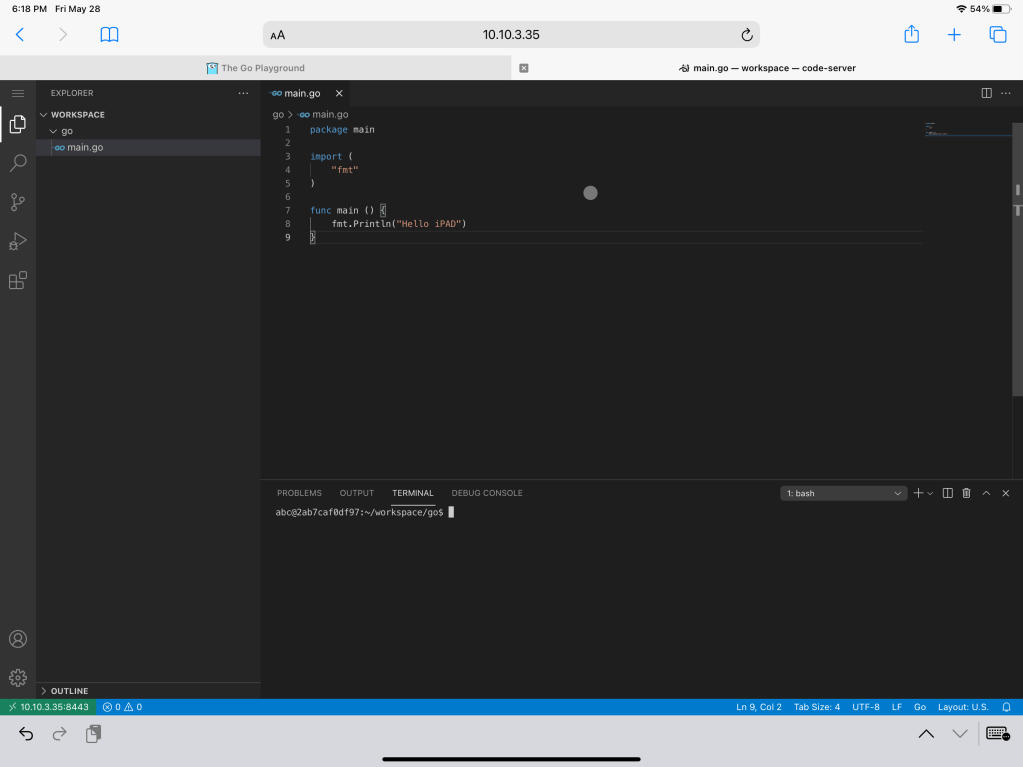
Task: Toggle the iPad on-screen keyboard button
Action: [x=997, y=734]
